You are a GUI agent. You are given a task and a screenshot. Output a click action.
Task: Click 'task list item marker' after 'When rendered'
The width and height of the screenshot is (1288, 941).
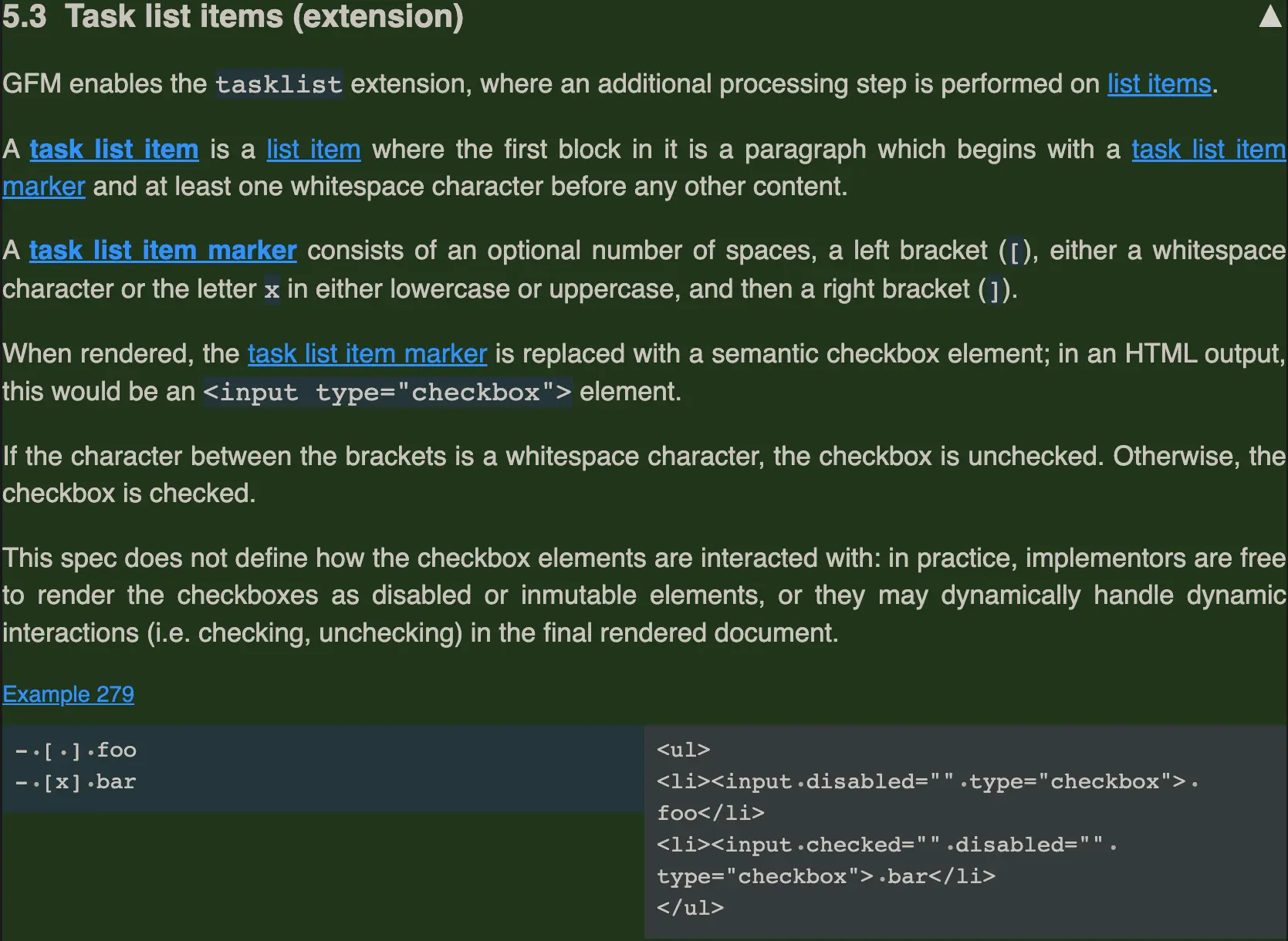(367, 354)
